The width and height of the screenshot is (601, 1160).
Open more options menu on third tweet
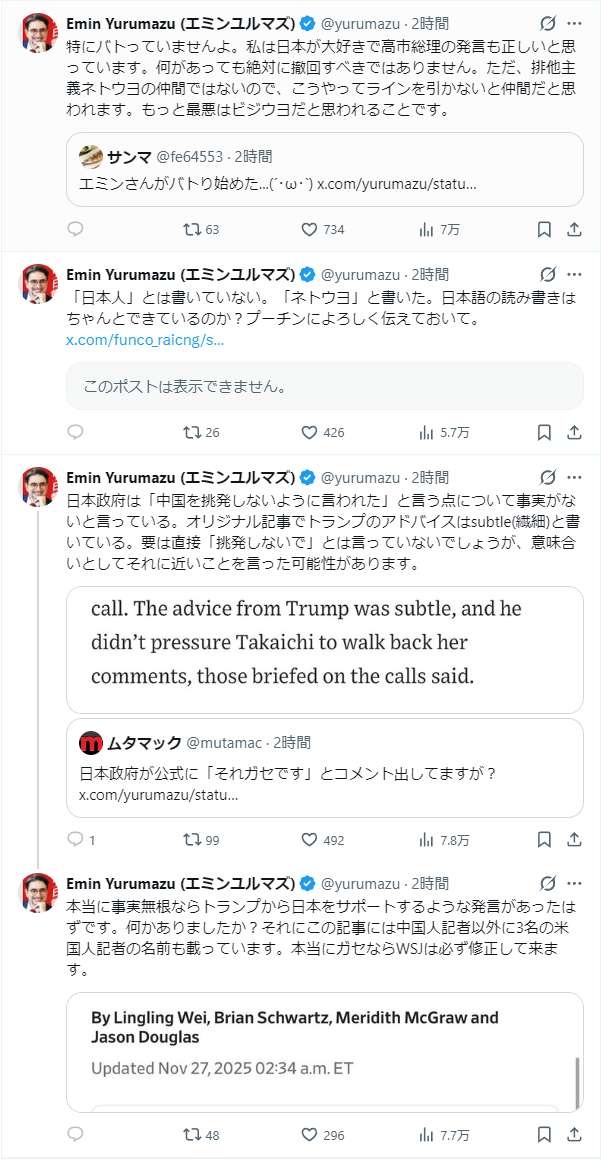[574, 478]
